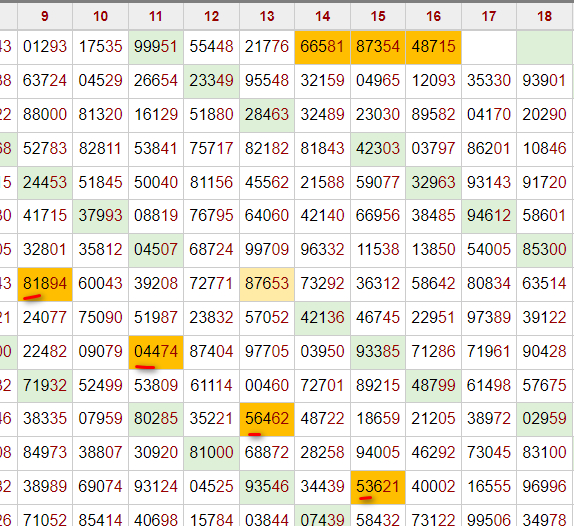Click orange cell 66581
574x526 pixels.
(x=322, y=47)
